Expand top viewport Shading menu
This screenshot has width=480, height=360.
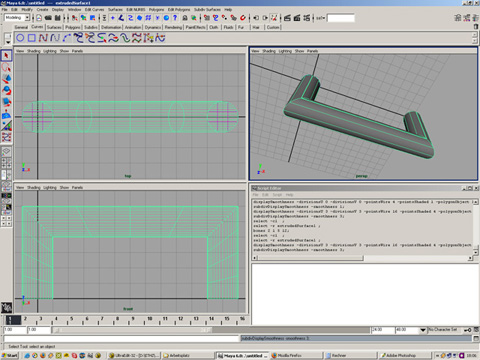click(x=33, y=51)
